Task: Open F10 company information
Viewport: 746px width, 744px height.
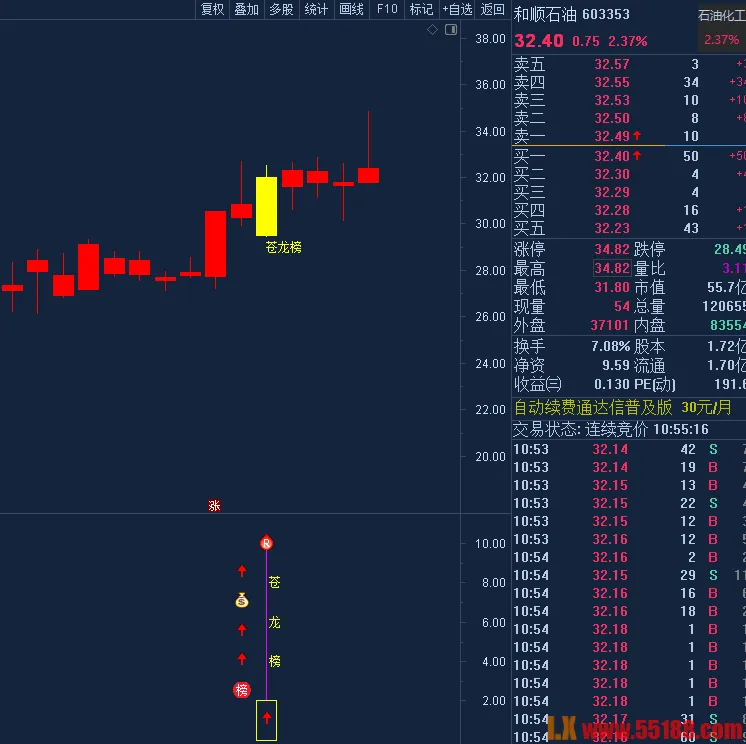Action: (386, 10)
